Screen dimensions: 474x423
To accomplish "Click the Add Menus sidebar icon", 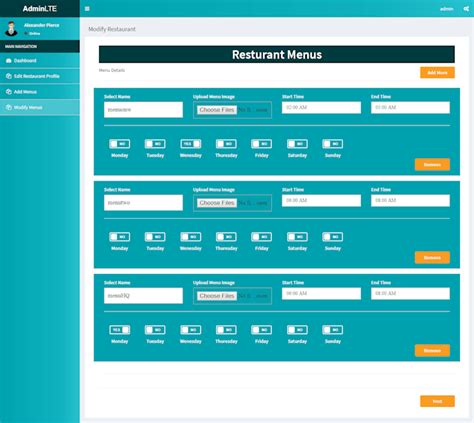I will 9,92.
